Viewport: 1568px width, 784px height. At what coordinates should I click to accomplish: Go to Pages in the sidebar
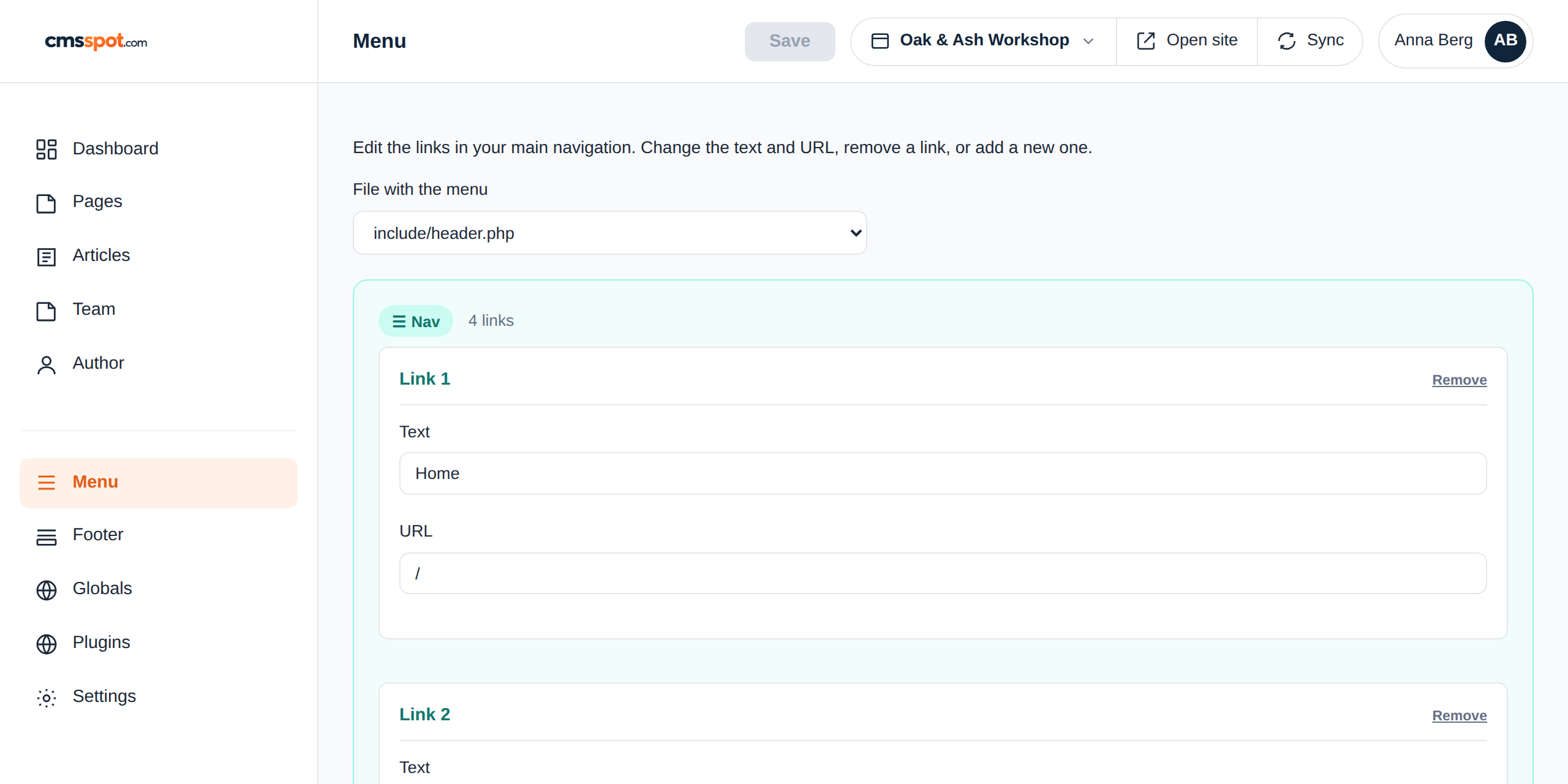[x=158, y=202]
